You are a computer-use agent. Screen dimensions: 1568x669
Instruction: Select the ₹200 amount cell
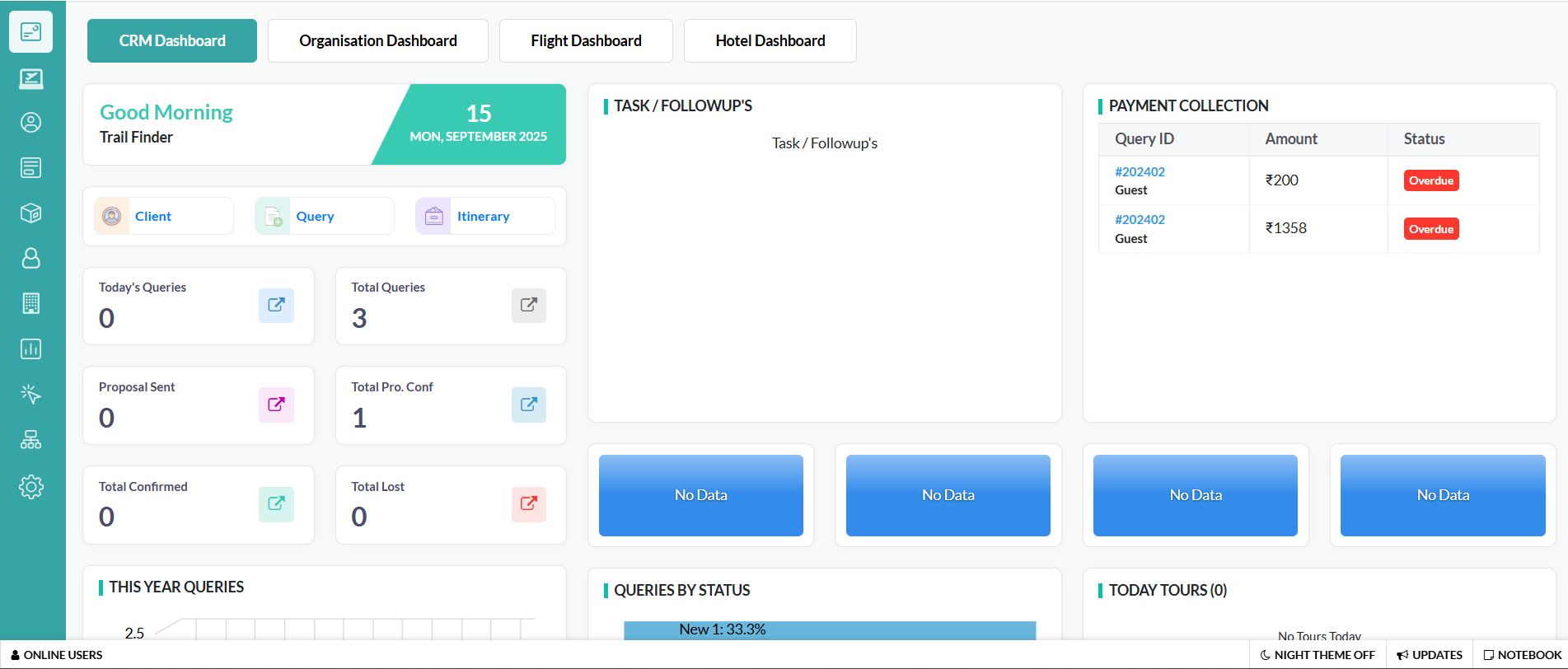click(x=1318, y=180)
